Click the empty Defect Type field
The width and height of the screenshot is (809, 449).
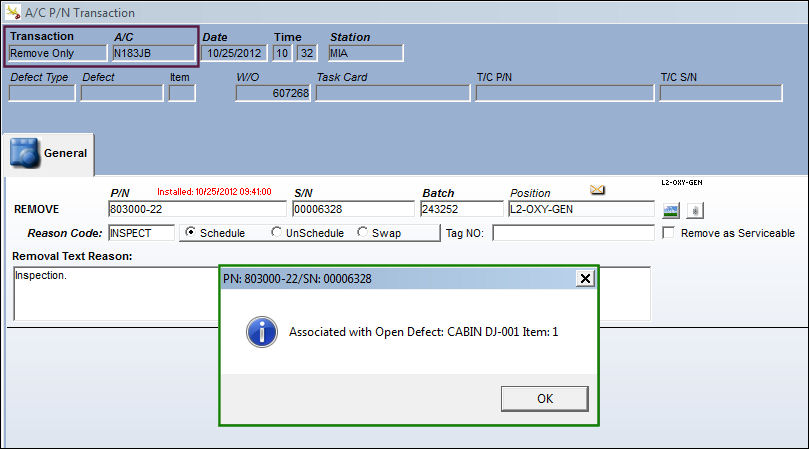tap(42, 93)
